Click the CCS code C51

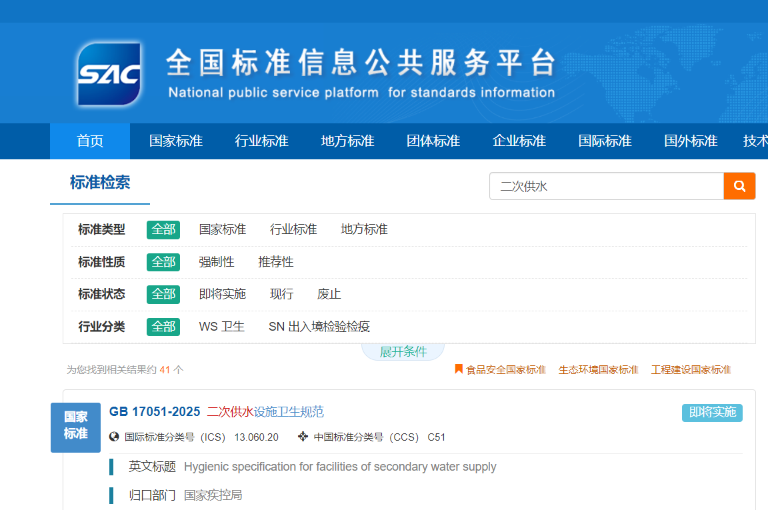pyautogui.click(x=436, y=437)
